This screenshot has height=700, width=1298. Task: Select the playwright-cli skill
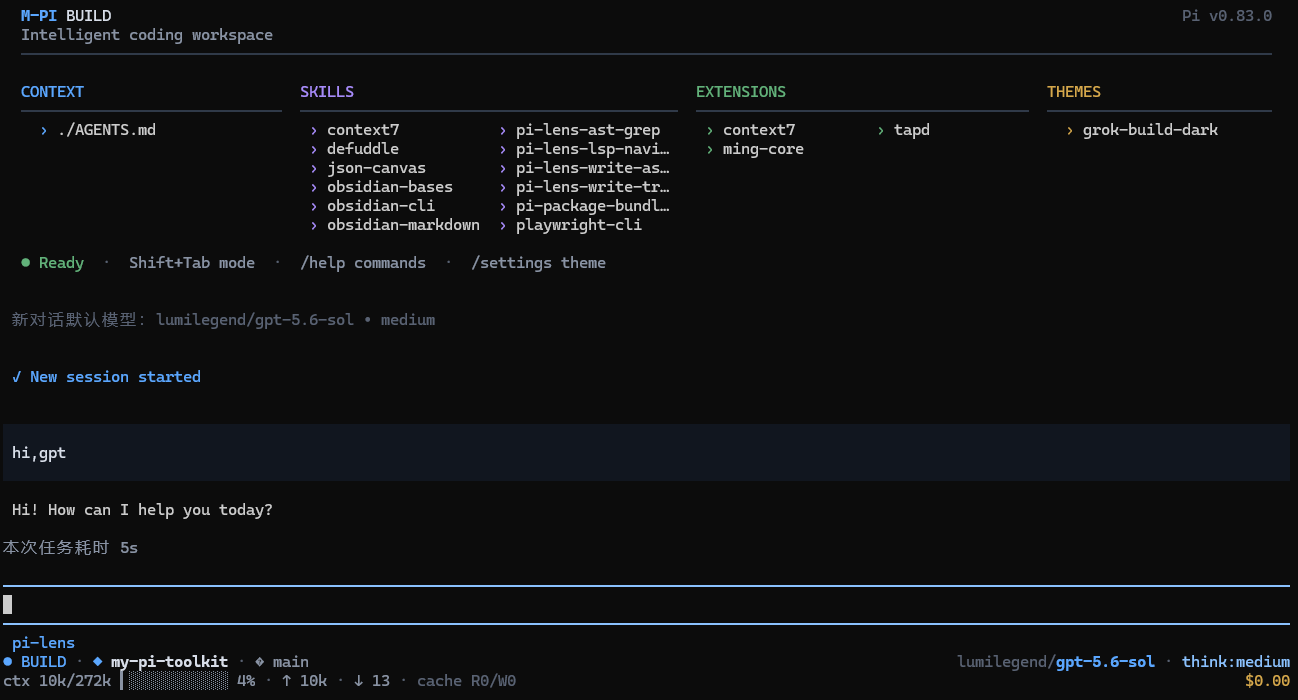pyautogui.click(x=579, y=225)
